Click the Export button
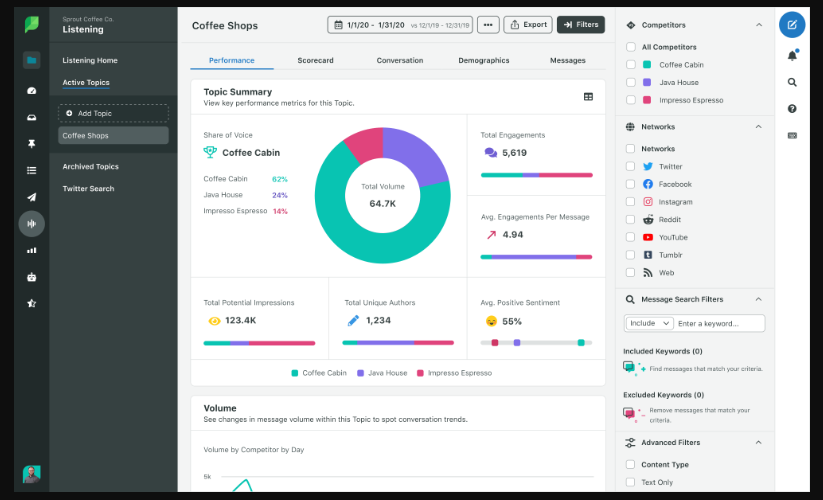Screen dimensions: 823x500 click(528, 25)
